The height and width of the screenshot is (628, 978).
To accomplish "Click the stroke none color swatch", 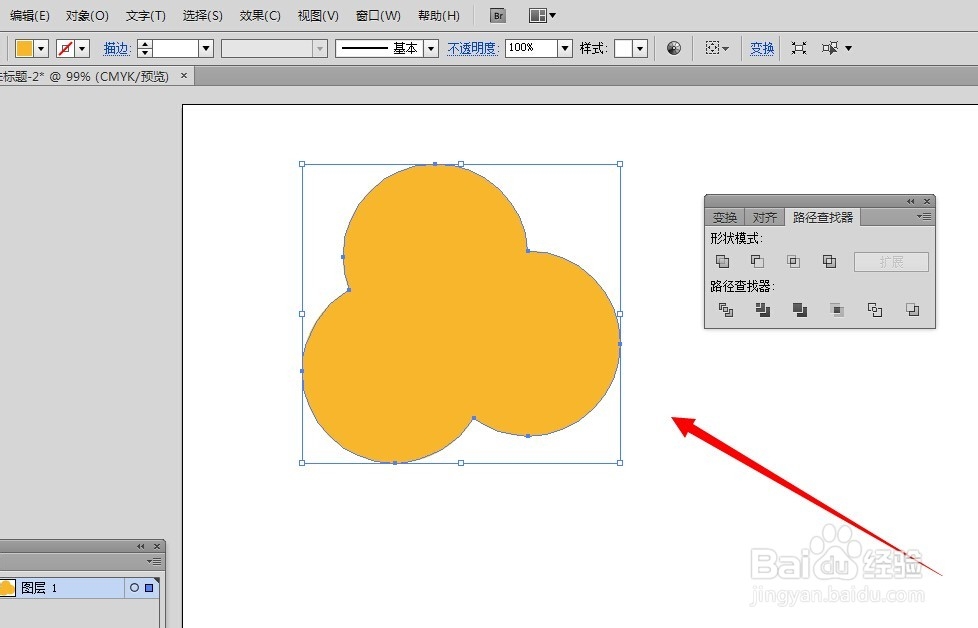I will coord(65,49).
